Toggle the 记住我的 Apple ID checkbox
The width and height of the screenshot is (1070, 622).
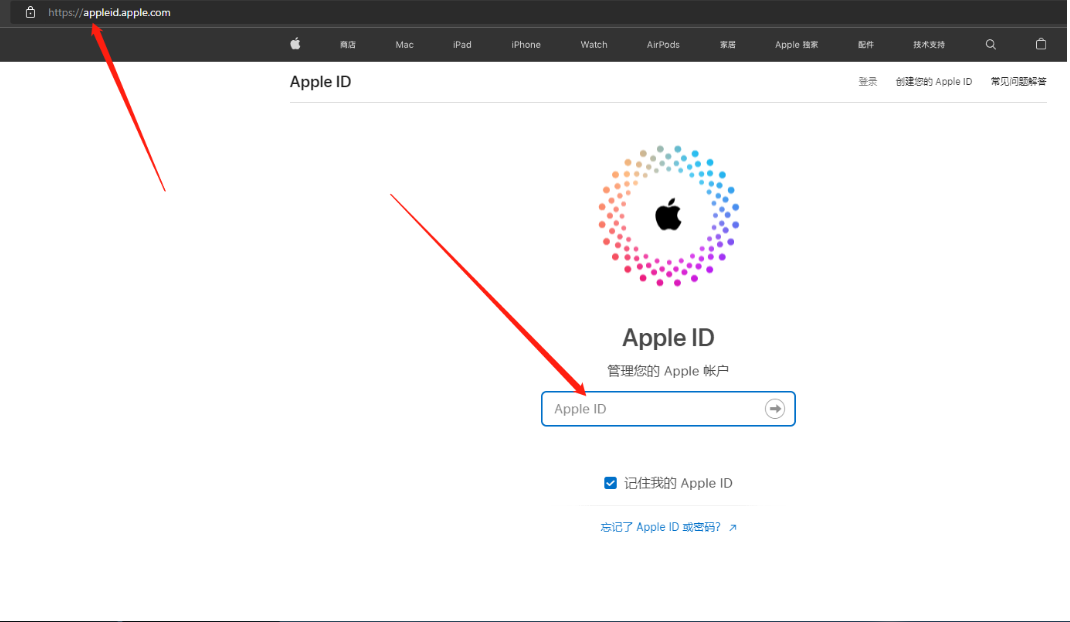(x=610, y=483)
